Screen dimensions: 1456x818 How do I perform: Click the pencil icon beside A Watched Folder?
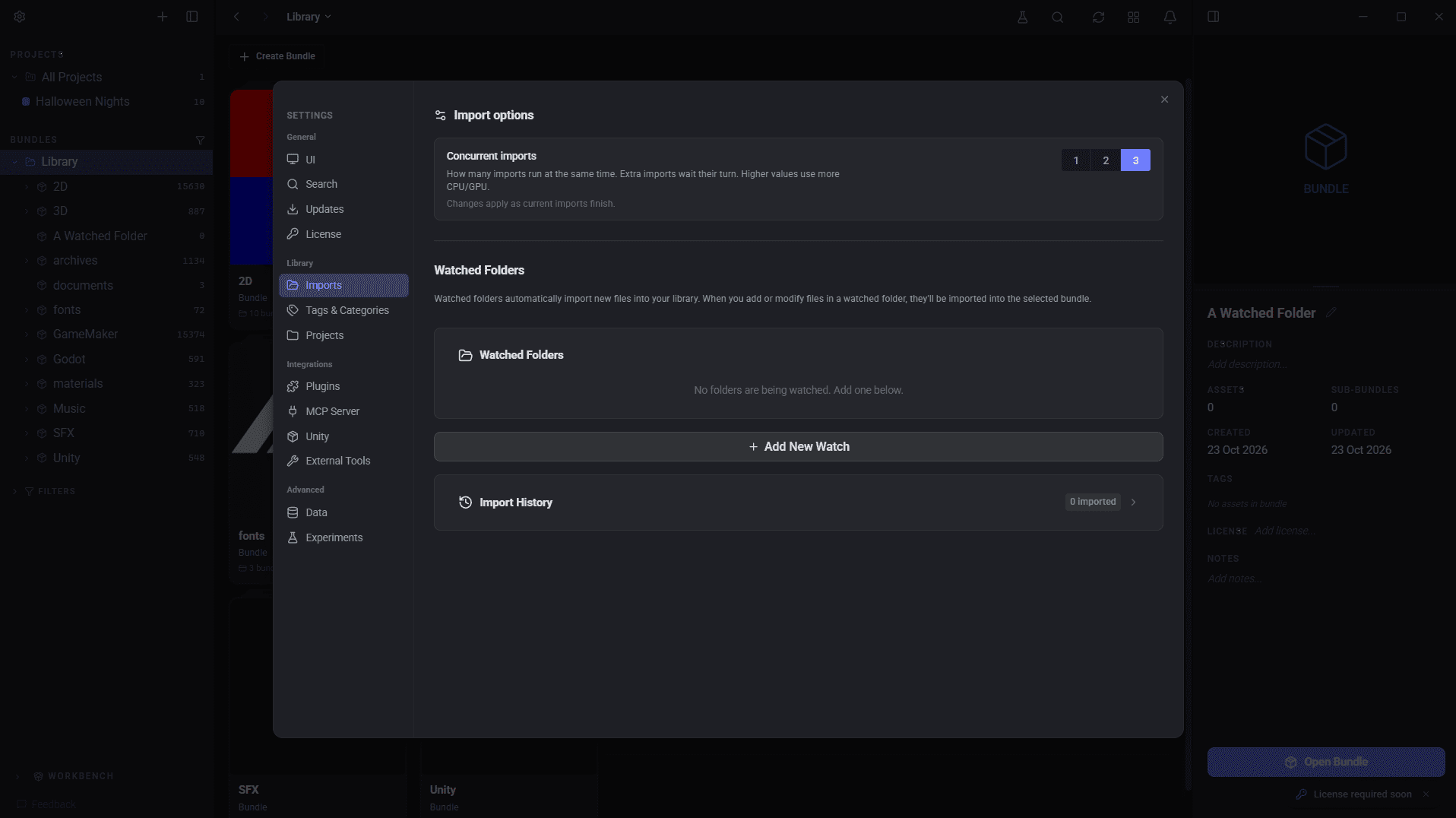pyautogui.click(x=1331, y=312)
